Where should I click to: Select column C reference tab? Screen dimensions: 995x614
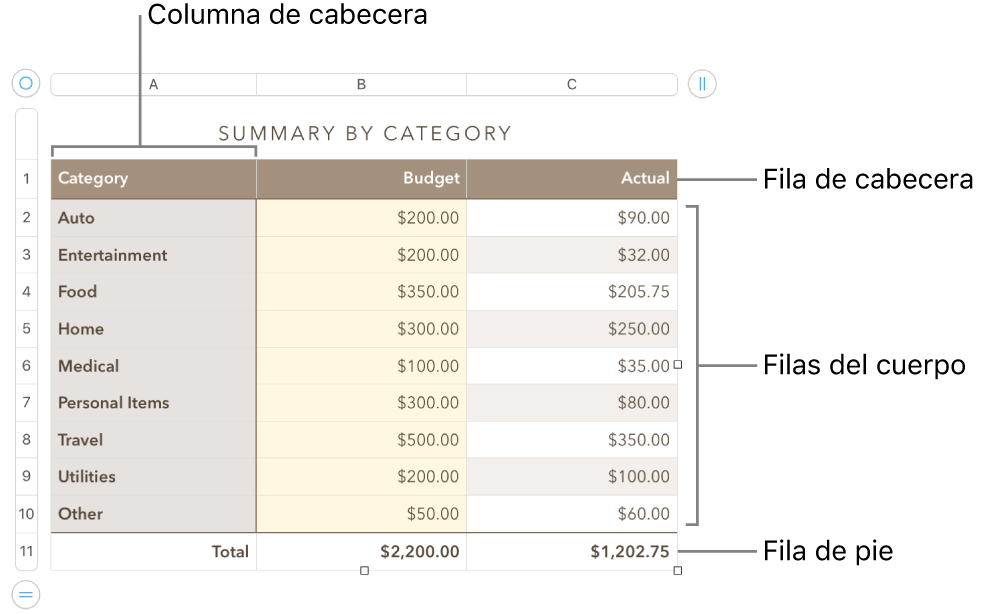coord(571,84)
